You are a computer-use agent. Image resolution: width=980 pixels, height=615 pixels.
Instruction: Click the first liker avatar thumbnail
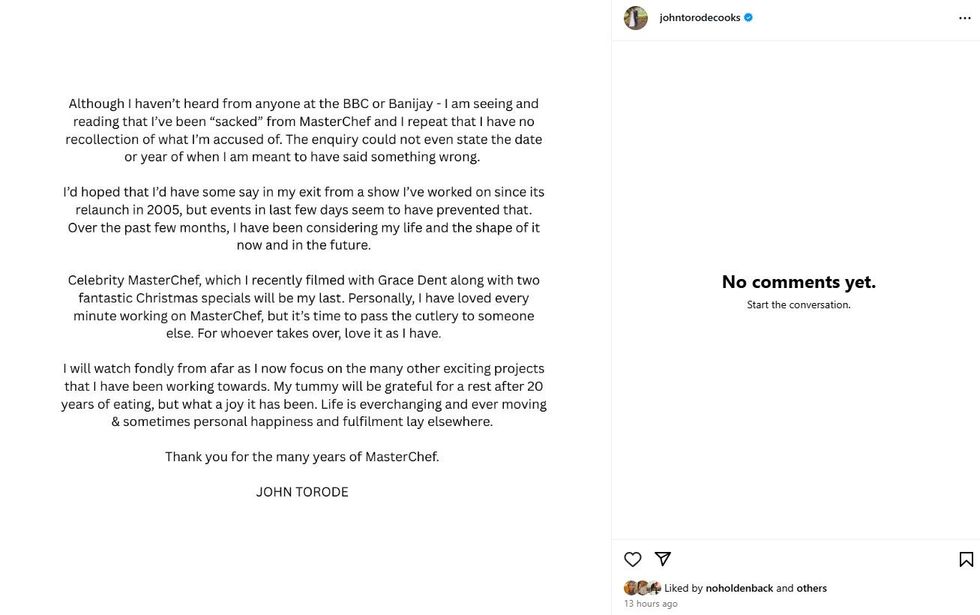click(x=630, y=588)
